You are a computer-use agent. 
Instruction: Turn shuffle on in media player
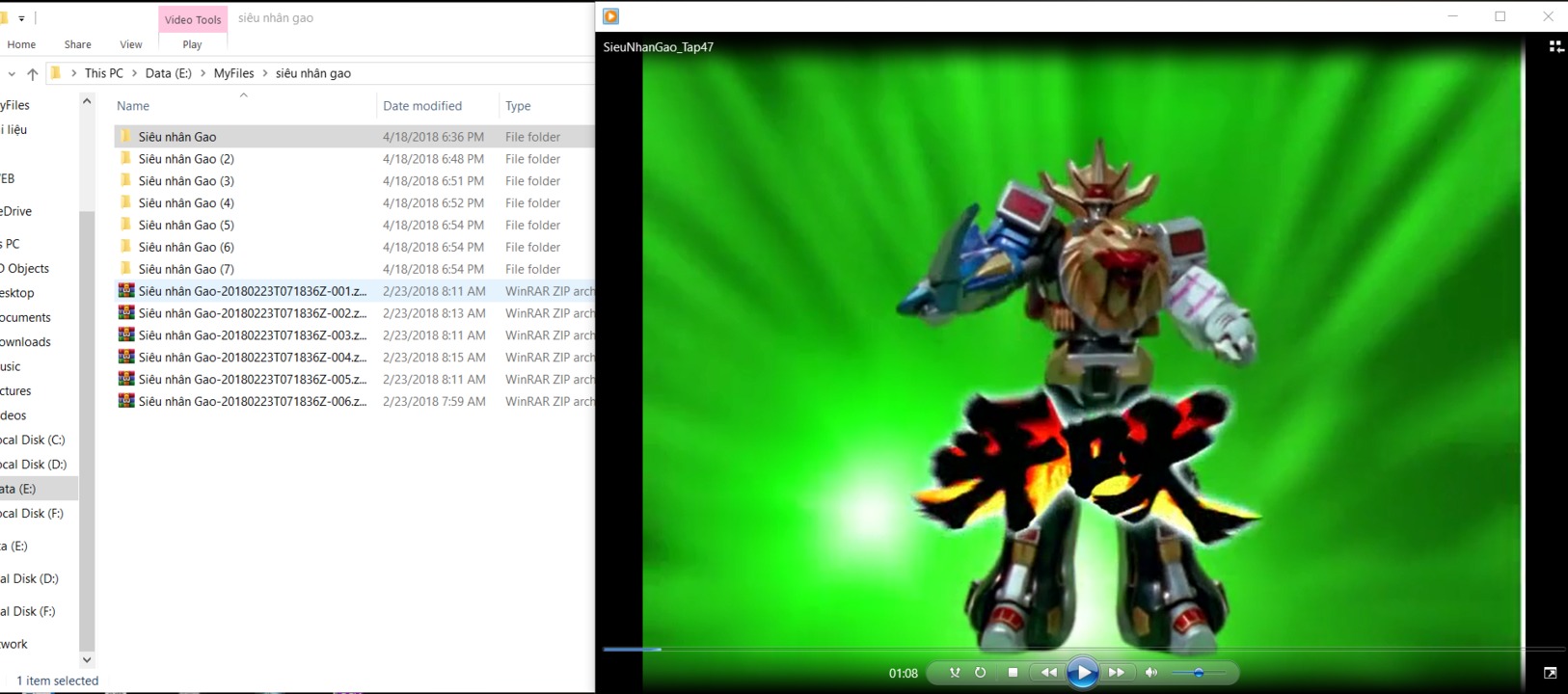[955, 673]
